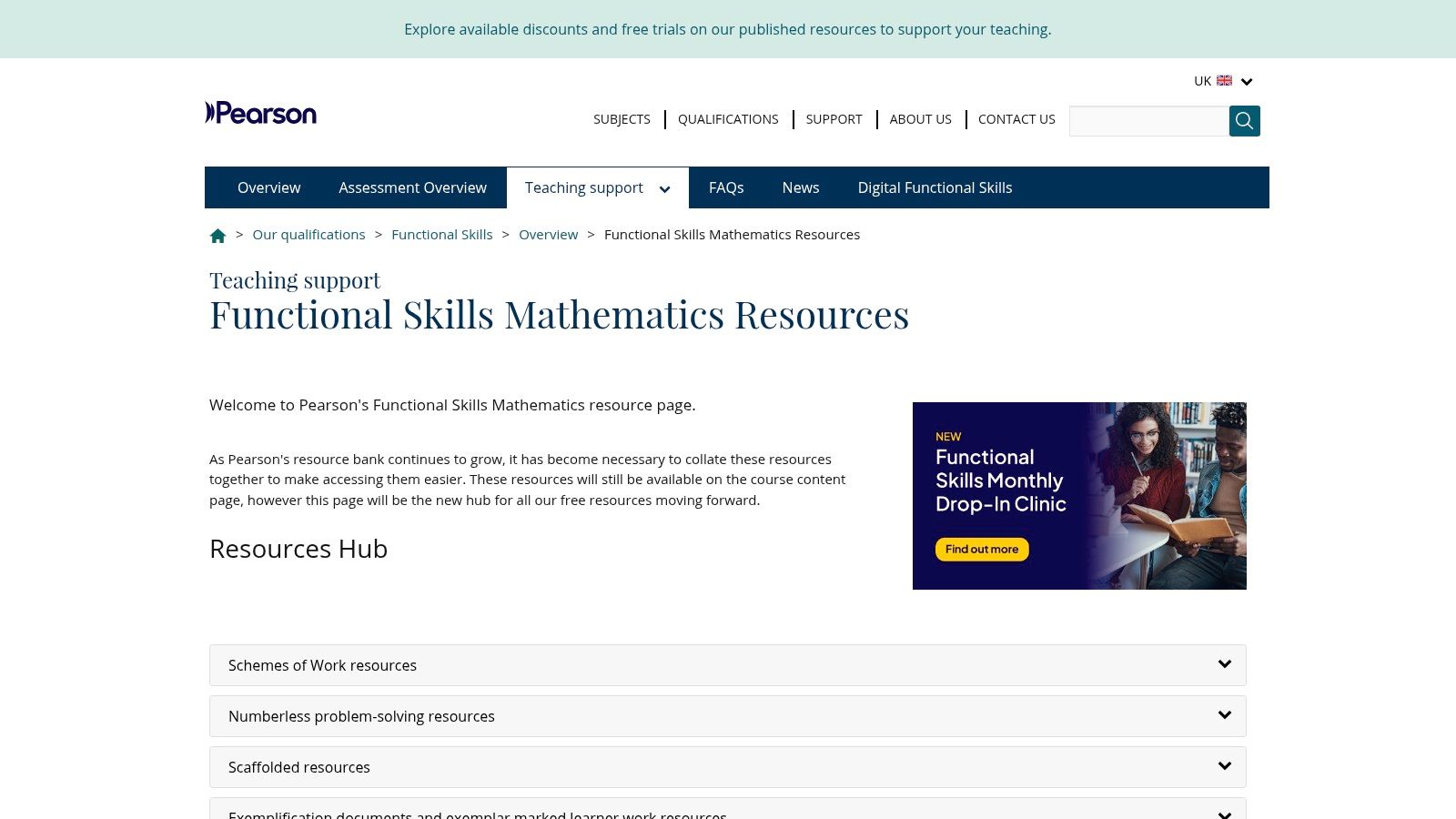1456x819 pixels.
Task: Click the Resources Hub heading
Action: (298, 549)
